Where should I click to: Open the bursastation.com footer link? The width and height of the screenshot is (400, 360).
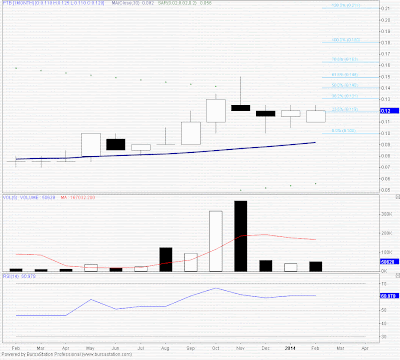[107, 354]
